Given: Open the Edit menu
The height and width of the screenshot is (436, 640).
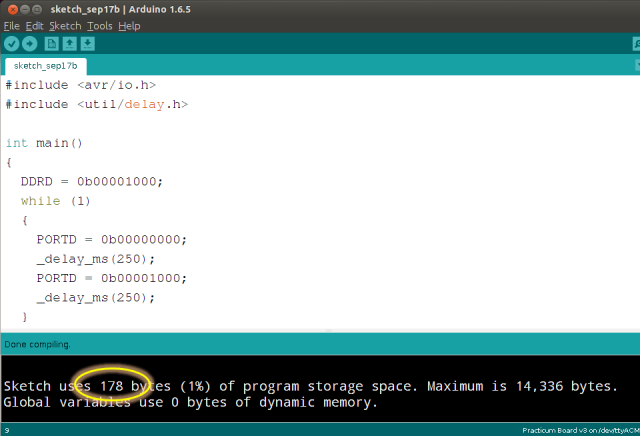Looking at the screenshot, I should 34,25.
